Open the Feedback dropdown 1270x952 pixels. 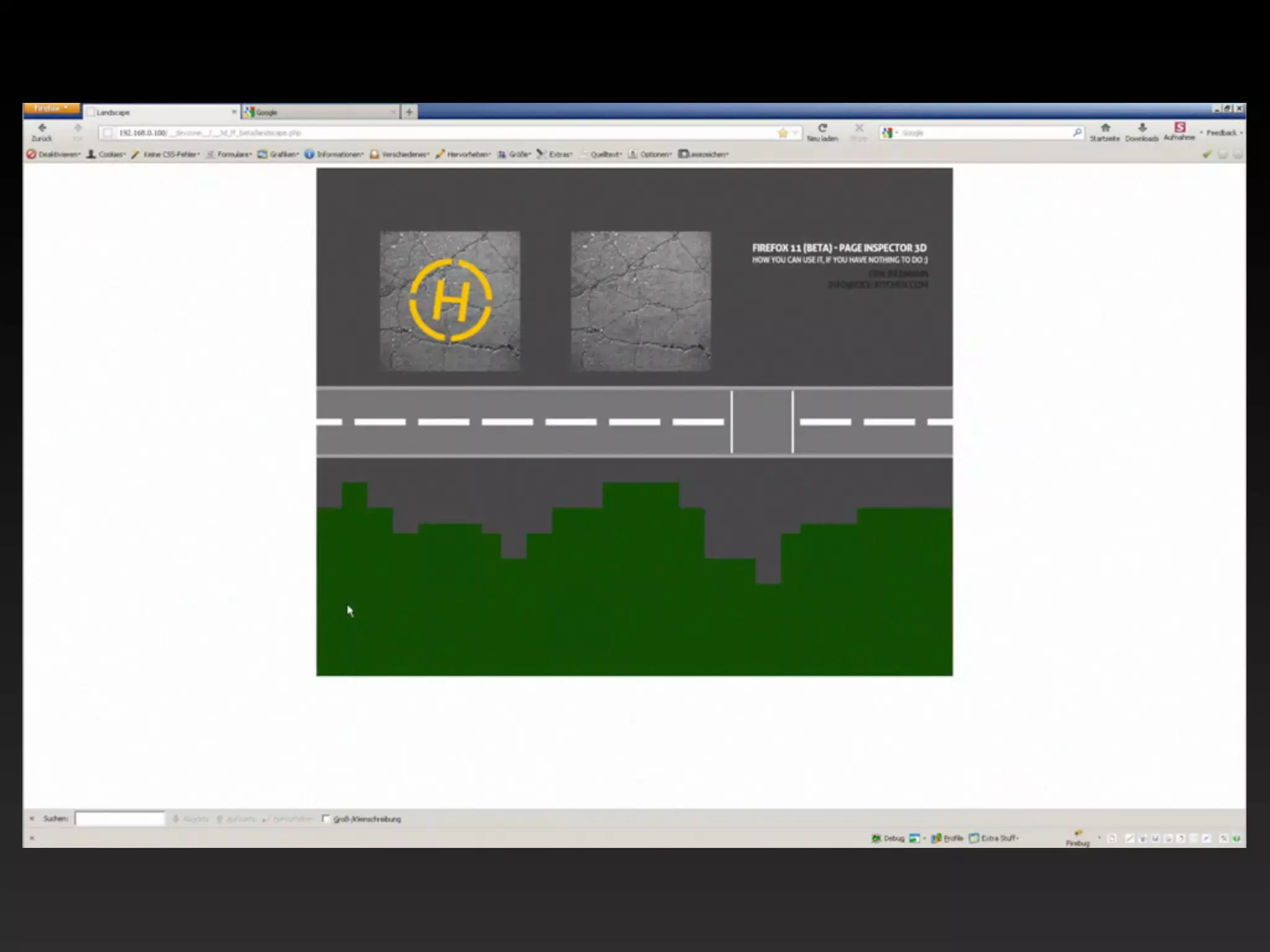coord(1222,133)
